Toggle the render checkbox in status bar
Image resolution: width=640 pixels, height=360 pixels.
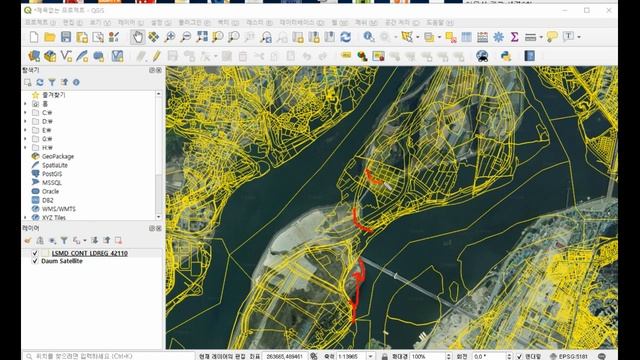[519, 356]
